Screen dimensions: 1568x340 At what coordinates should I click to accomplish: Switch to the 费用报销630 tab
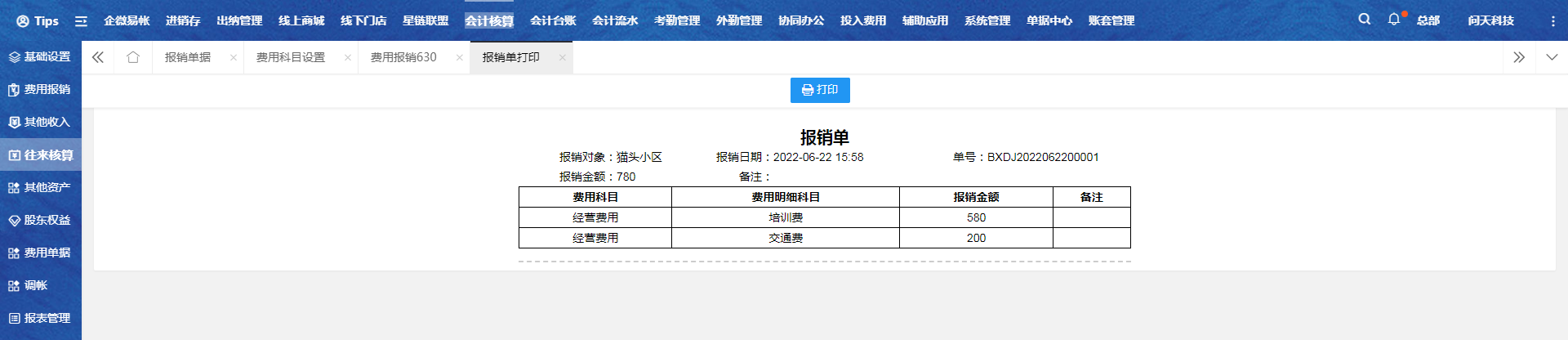point(403,57)
